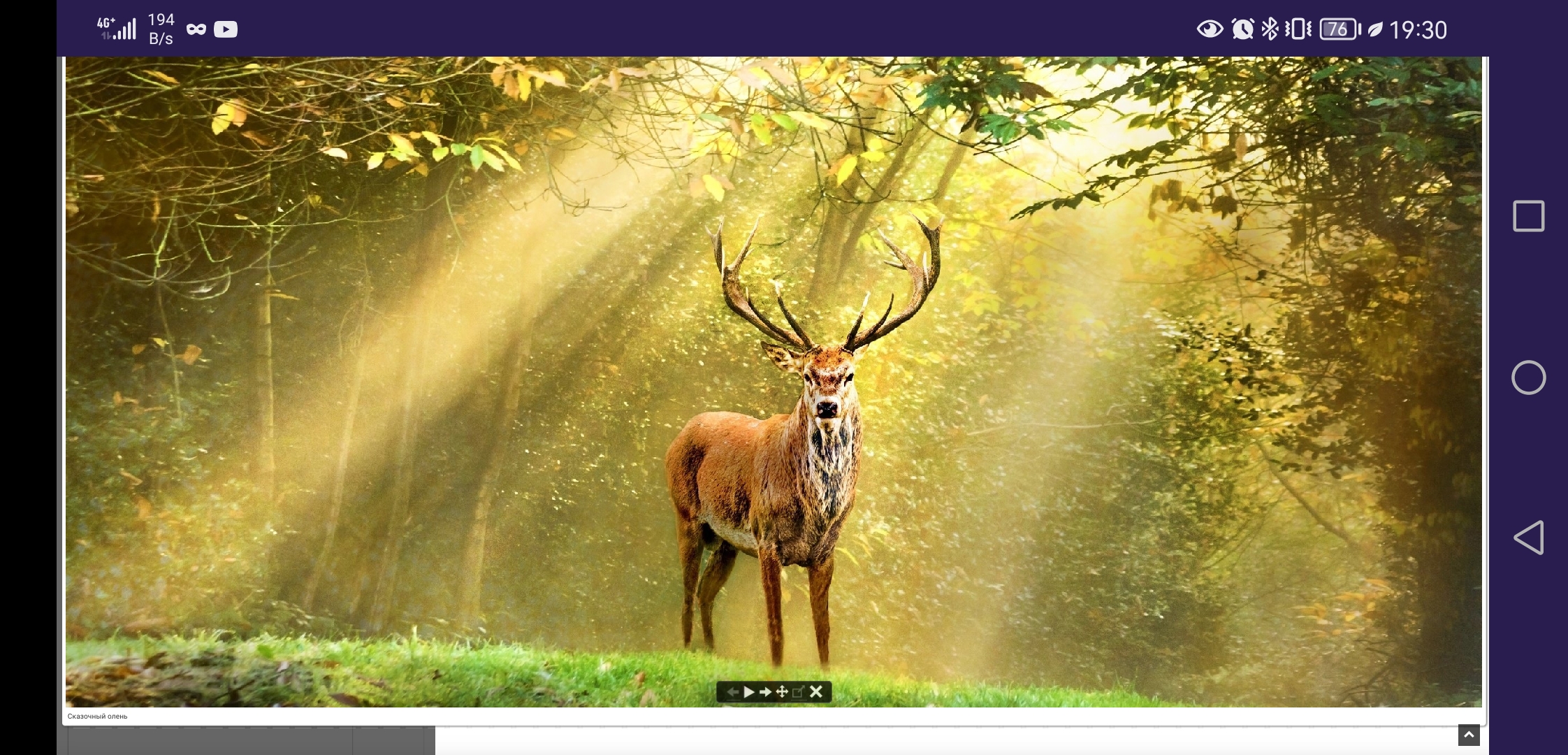Tap the YouTube icon in status bar
The height and width of the screenshot is (755, 1568).
pyautogui.click(x=225, y=29)
